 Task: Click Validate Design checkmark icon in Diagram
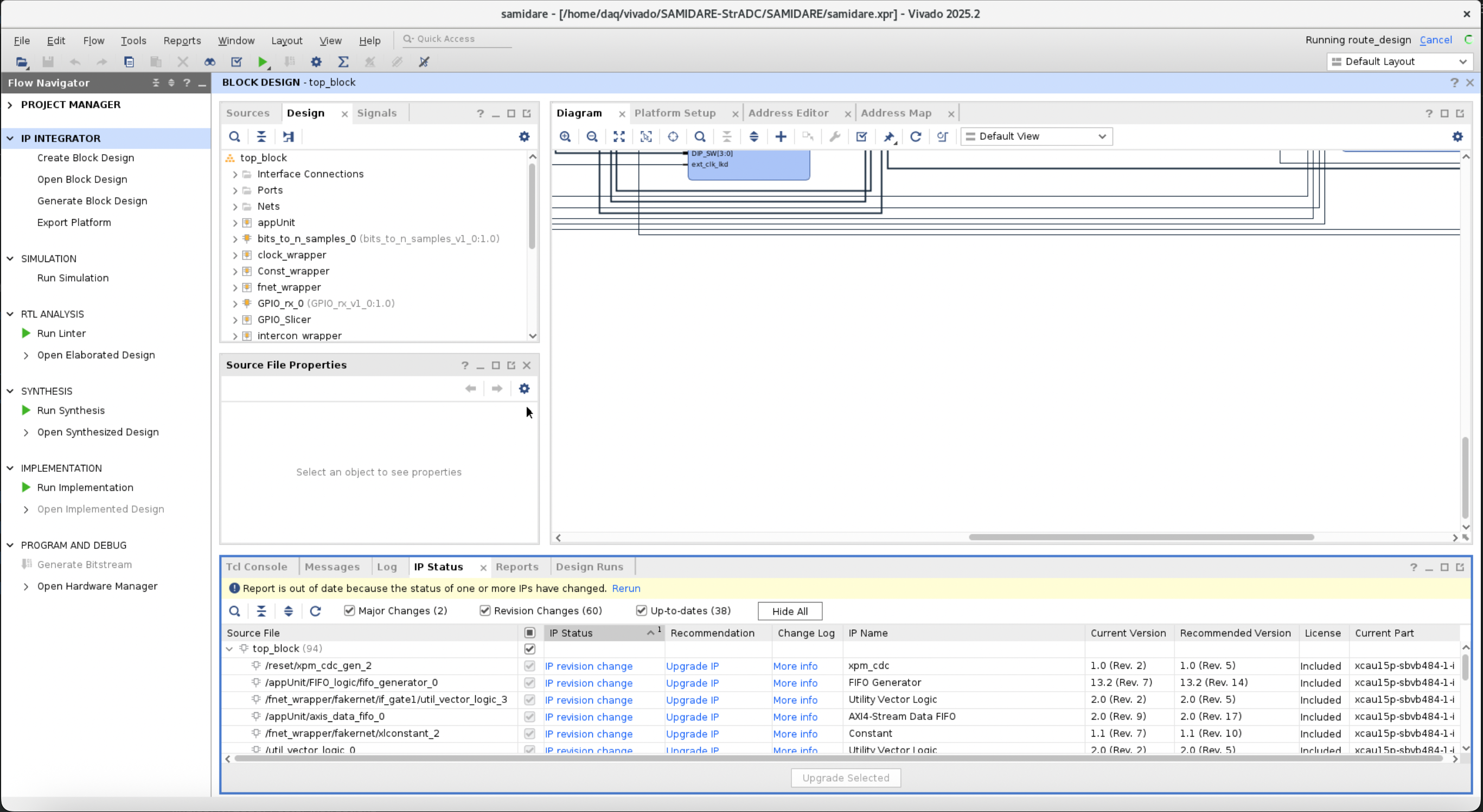pyautogui.click(x=861, y=137)
